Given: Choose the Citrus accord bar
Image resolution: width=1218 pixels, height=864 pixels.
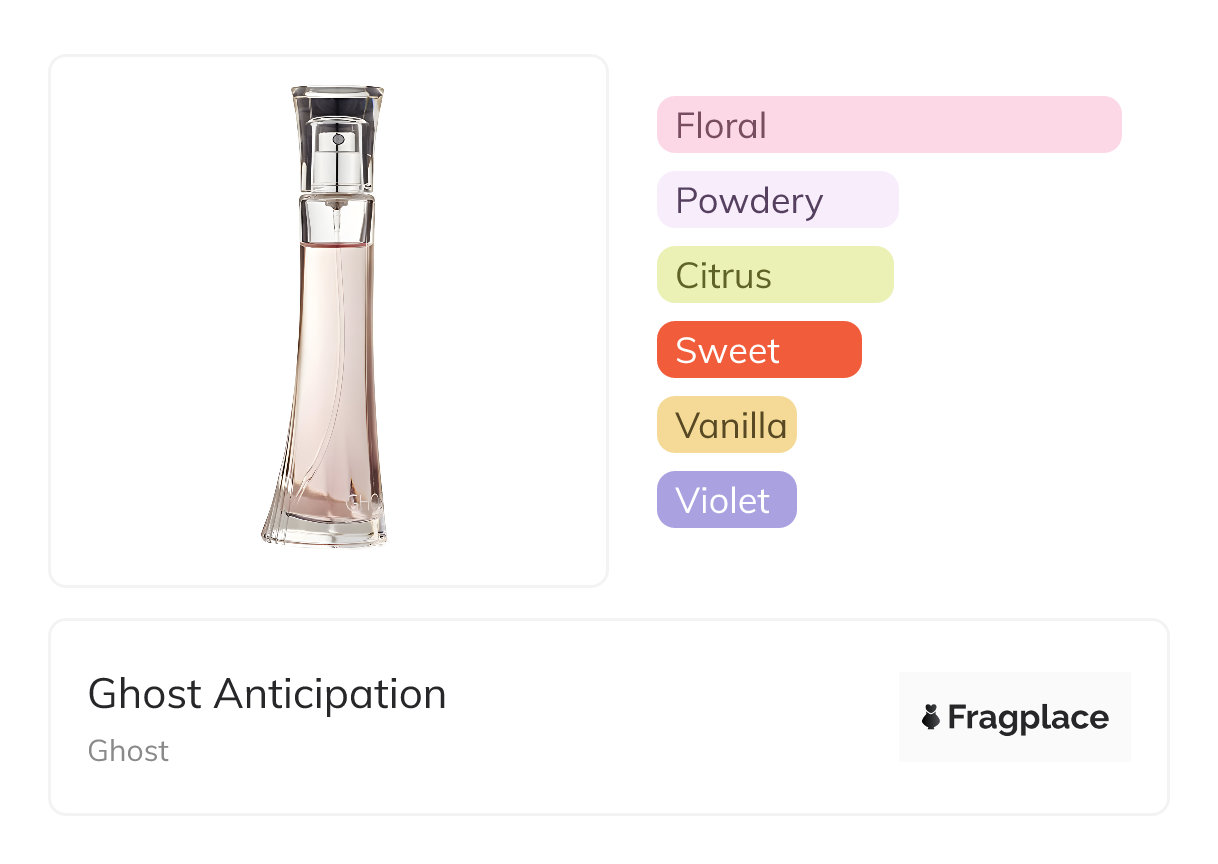Looking at the screenshot, I should click(775, 275).
